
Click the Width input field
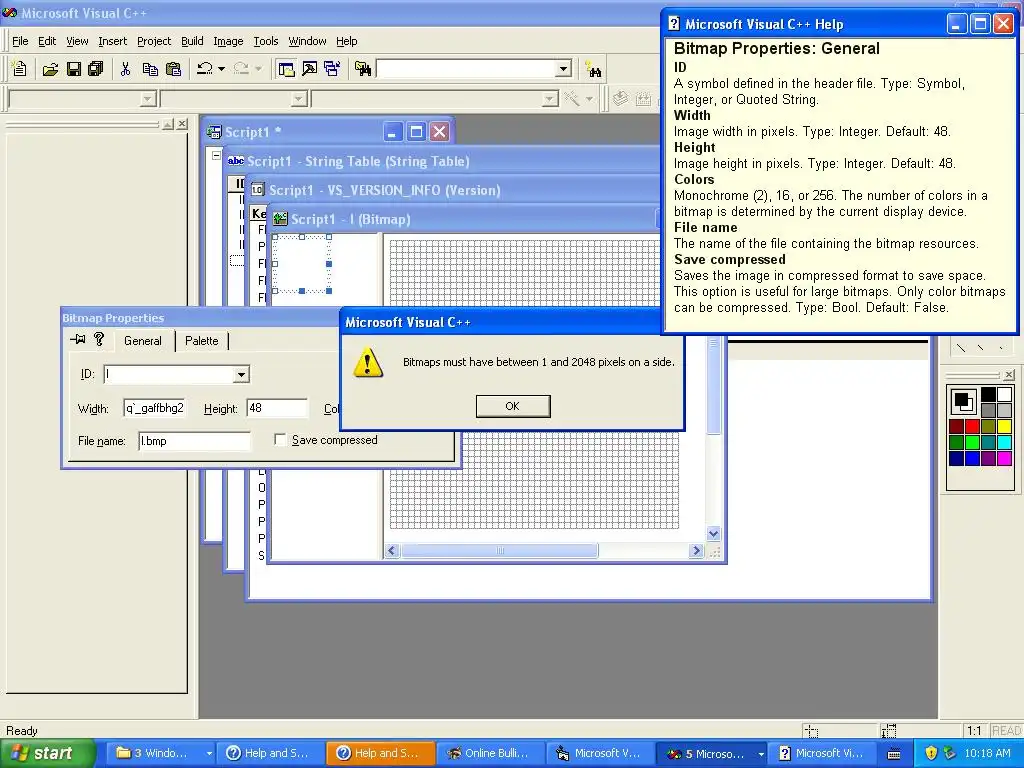click(154, 408)
